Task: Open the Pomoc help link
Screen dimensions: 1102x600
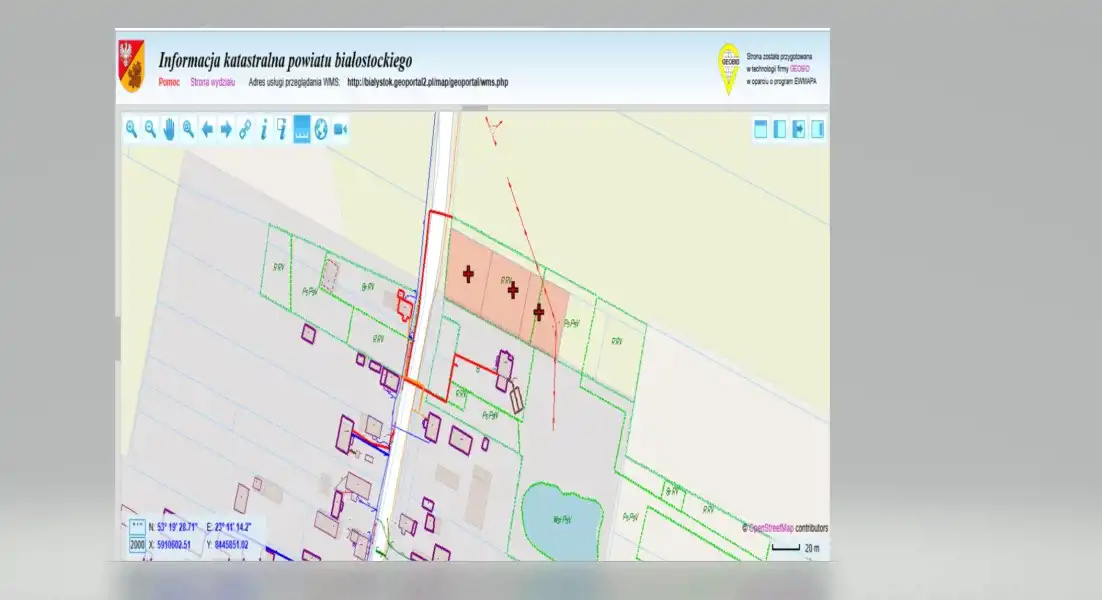Action: tap(169, 82)
